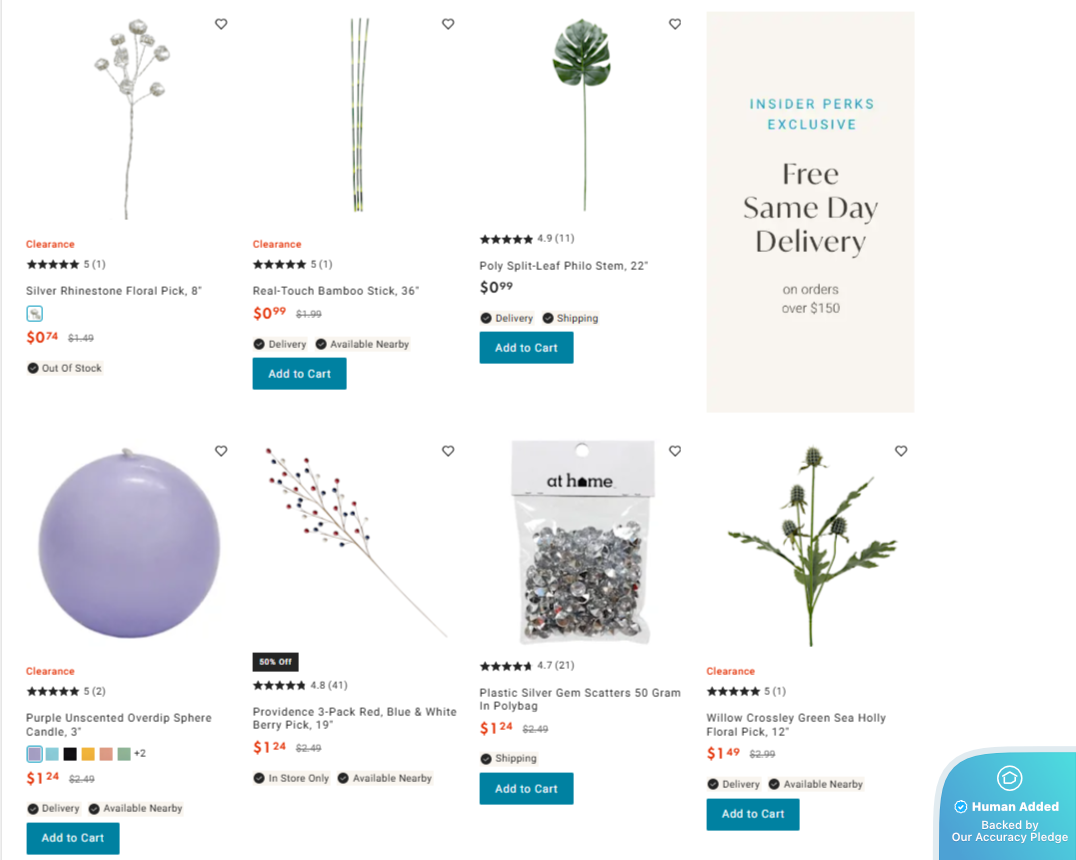Click the Shipping badge on Plastic Silver Gem Scatters

(x=508, y=758)
